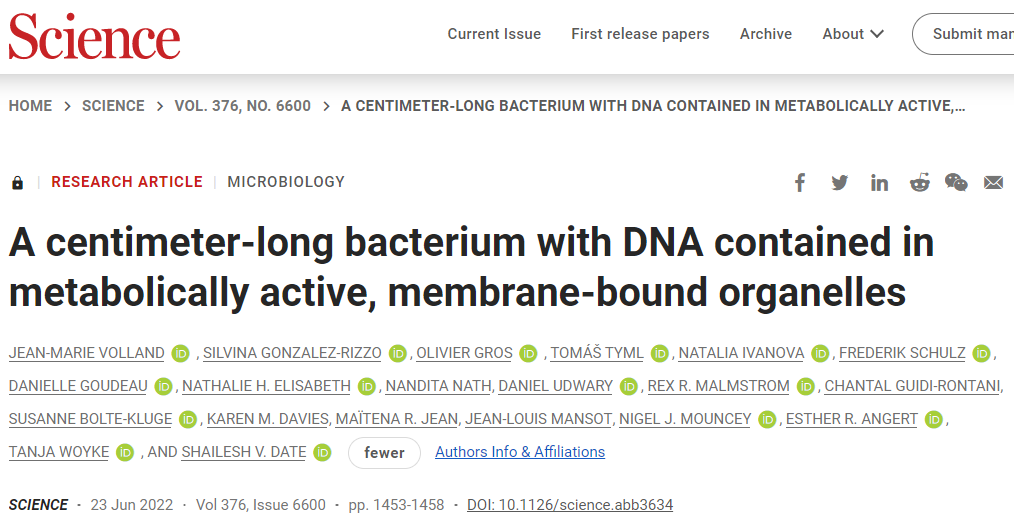Viewport: 1014px width, 520px height.
Task: Share article on LinkedIn
Action: pos(879,182)
